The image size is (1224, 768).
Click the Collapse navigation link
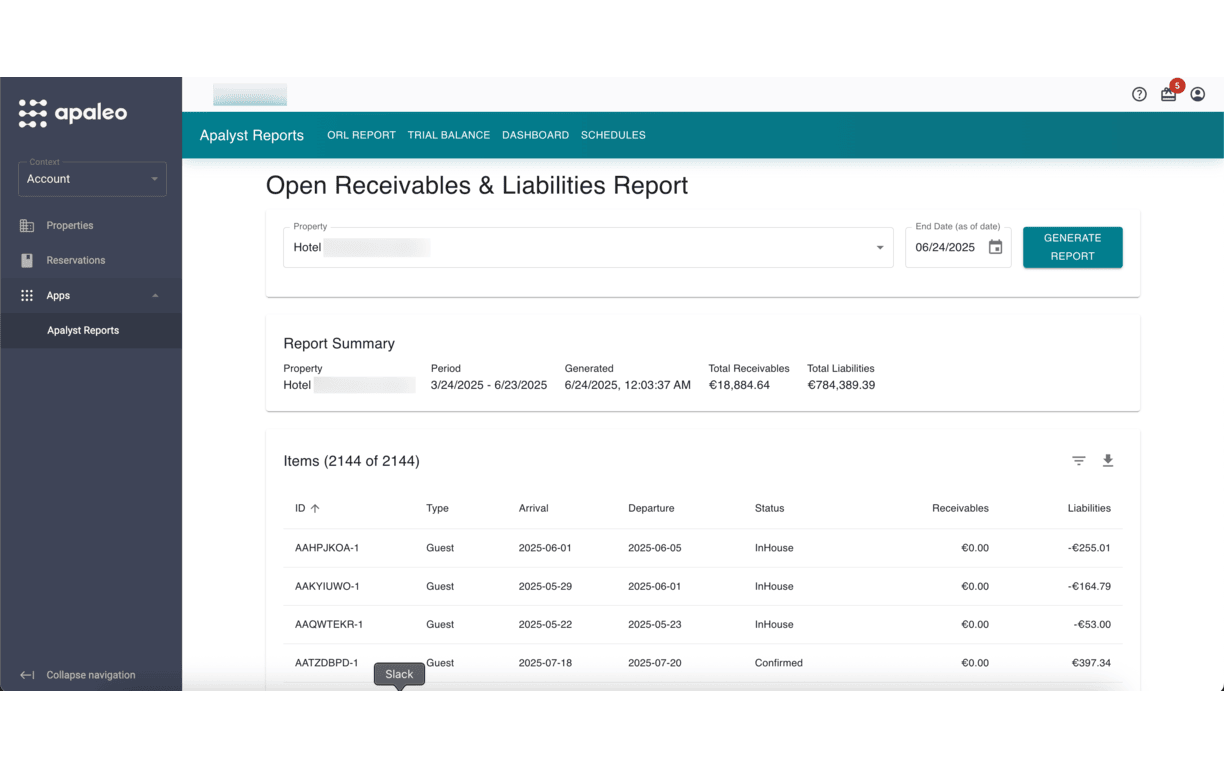[x=91, y=675]
